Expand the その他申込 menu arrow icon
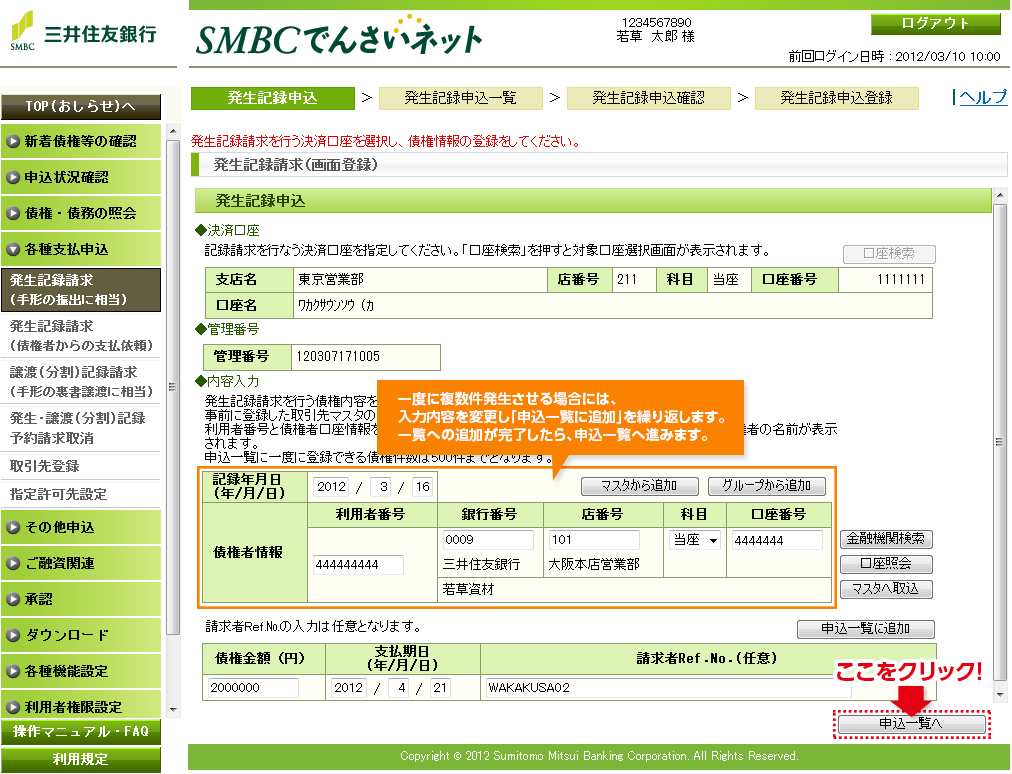The height and width of the screenshot is (774, 1012). pyautogui.click(x=12, y=527)
